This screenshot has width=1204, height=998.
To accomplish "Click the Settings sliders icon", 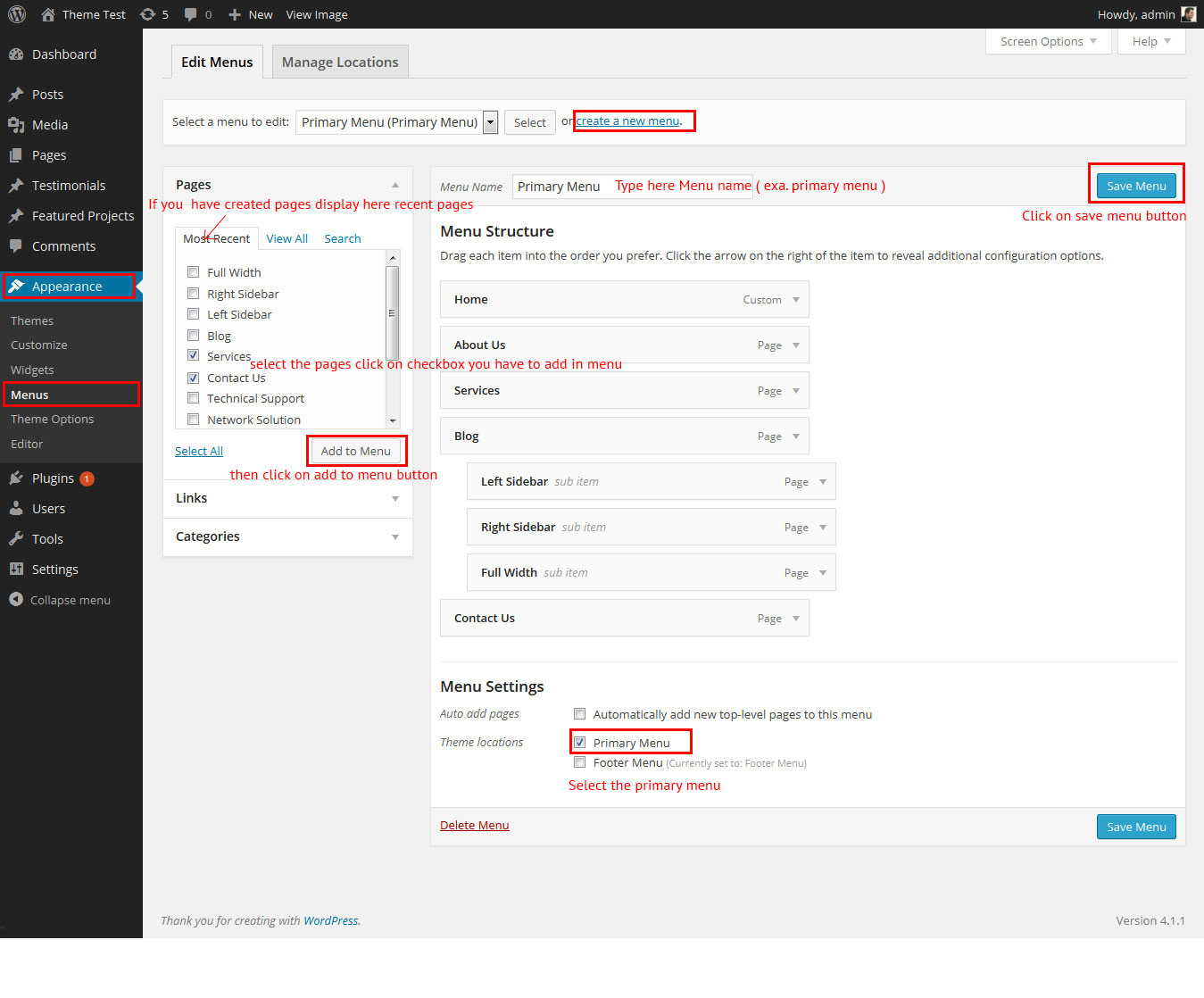I will click(x=16, y=570).
